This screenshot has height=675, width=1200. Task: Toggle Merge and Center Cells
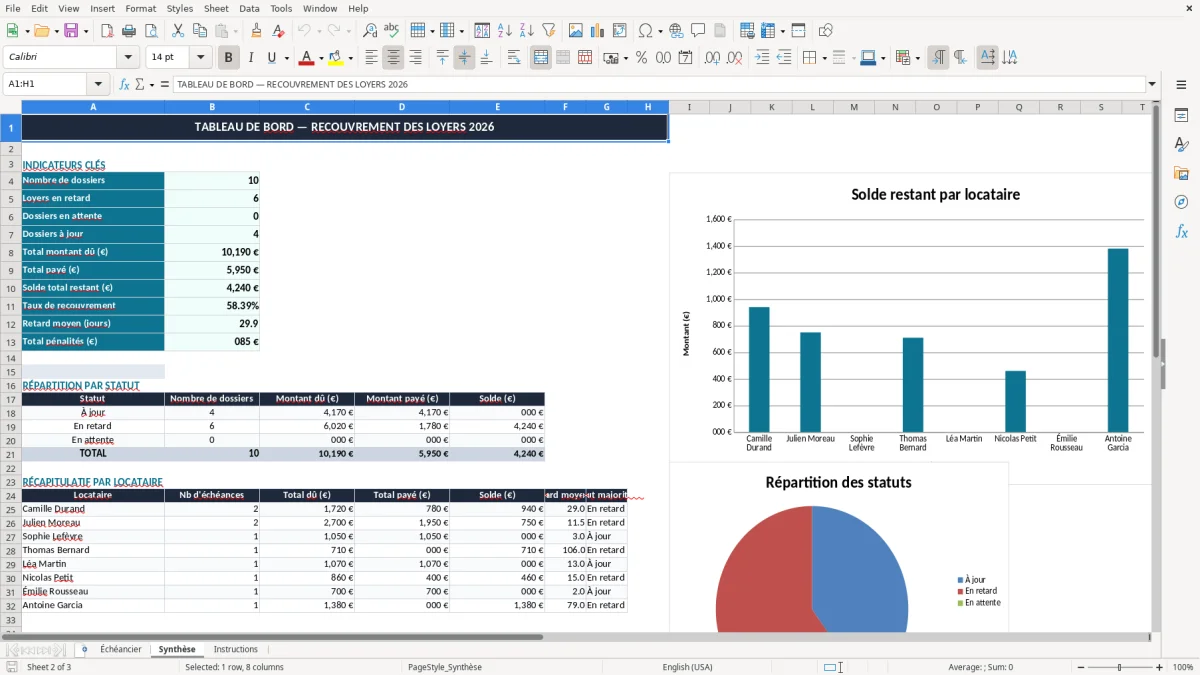[x=541, y=58]
